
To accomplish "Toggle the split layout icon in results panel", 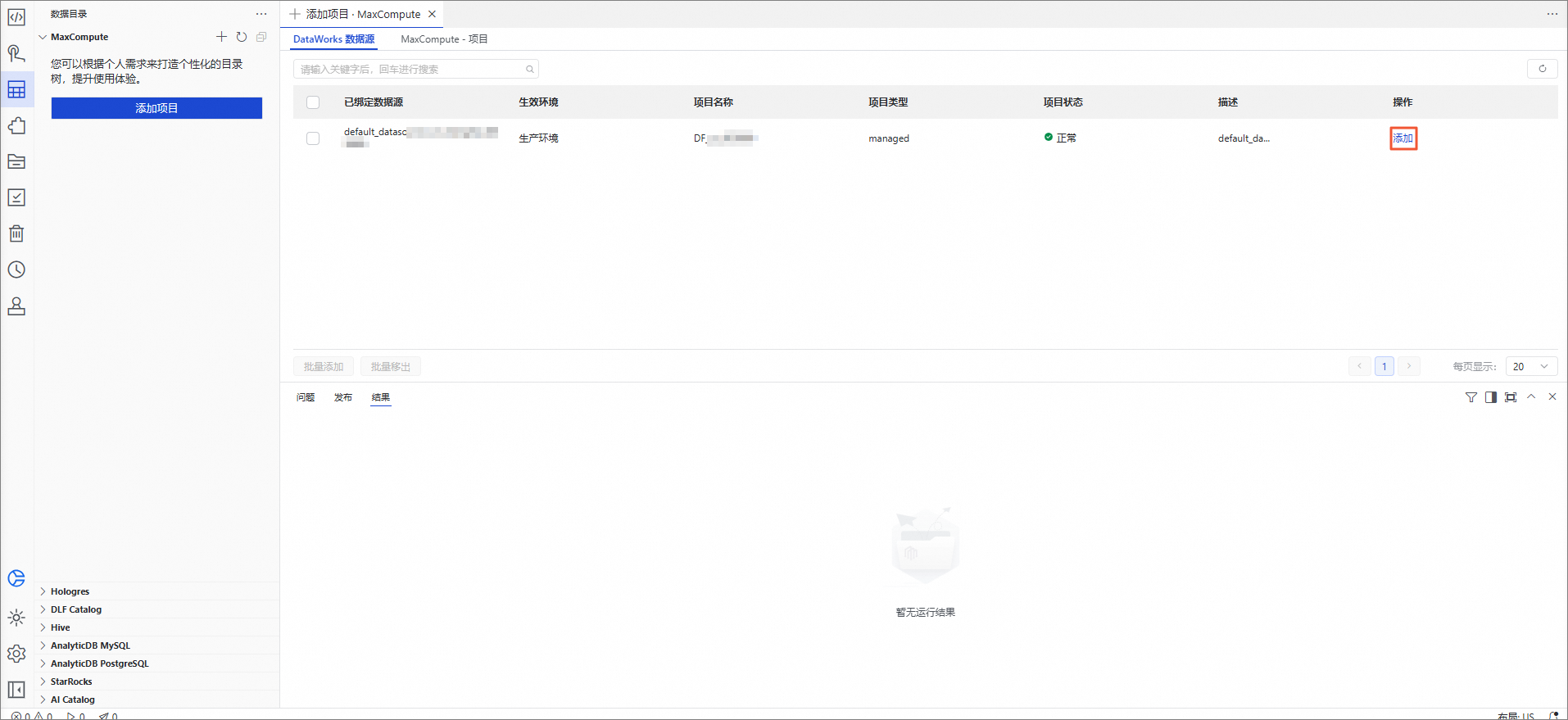I will tap(1491, 397).
